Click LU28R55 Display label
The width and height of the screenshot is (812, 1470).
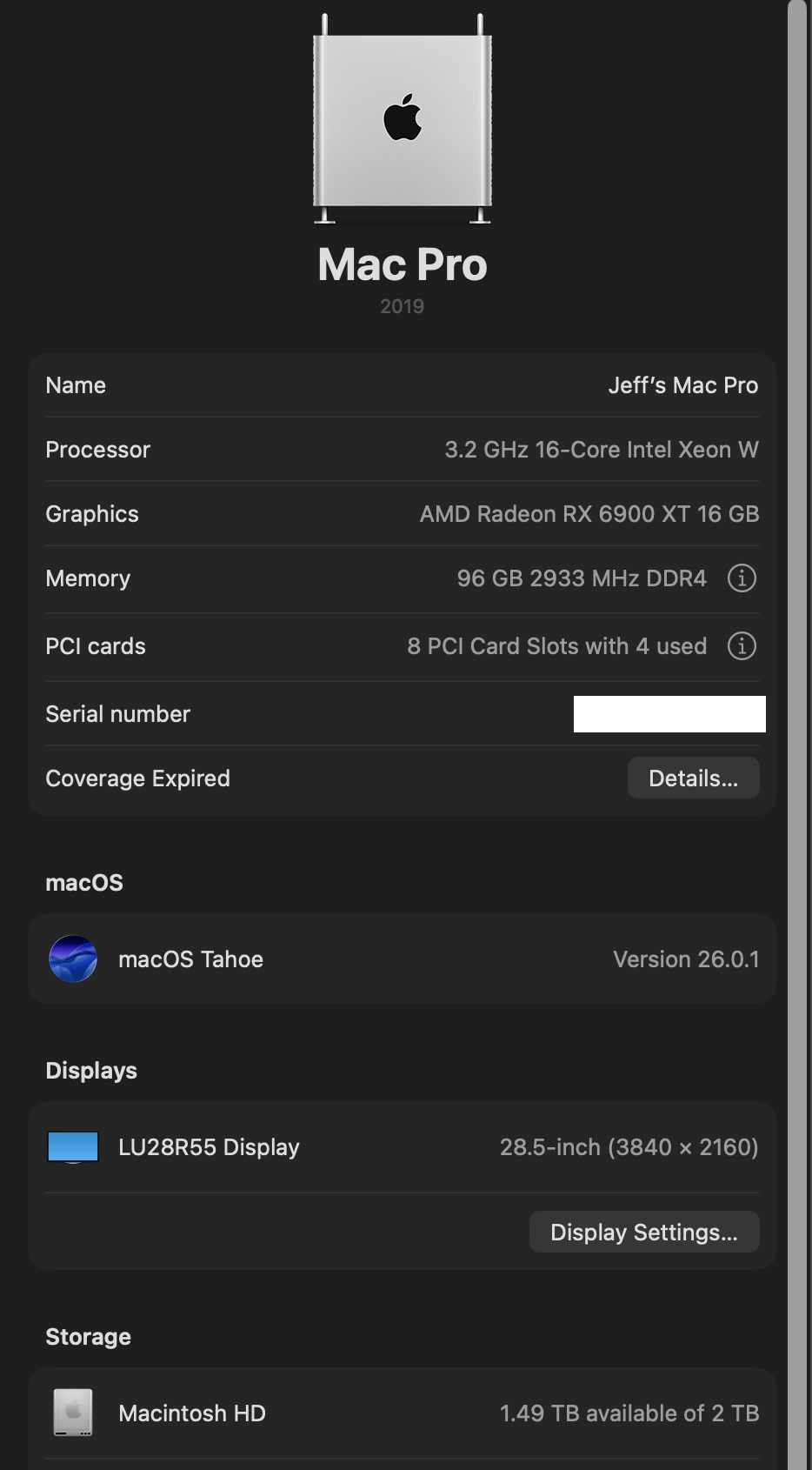coord(209,1146)
